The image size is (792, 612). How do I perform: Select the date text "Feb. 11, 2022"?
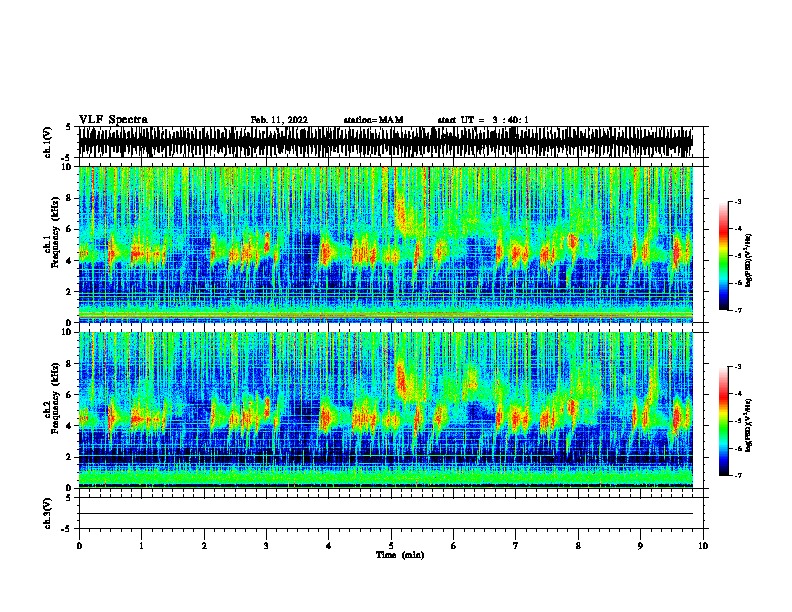tap(279, 120)
